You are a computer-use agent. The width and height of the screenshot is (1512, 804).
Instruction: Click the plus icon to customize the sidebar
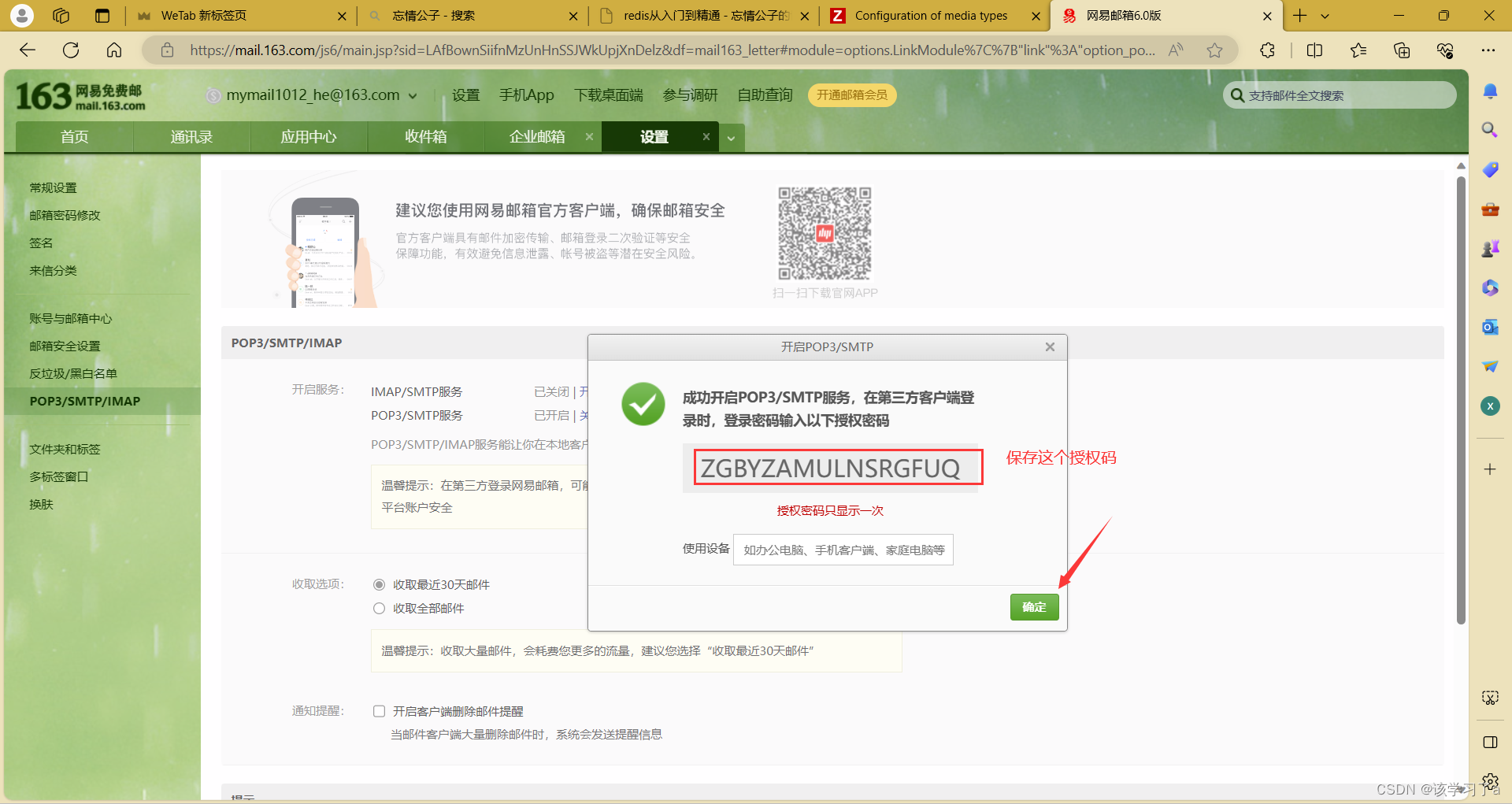(x=1490, y=469)
